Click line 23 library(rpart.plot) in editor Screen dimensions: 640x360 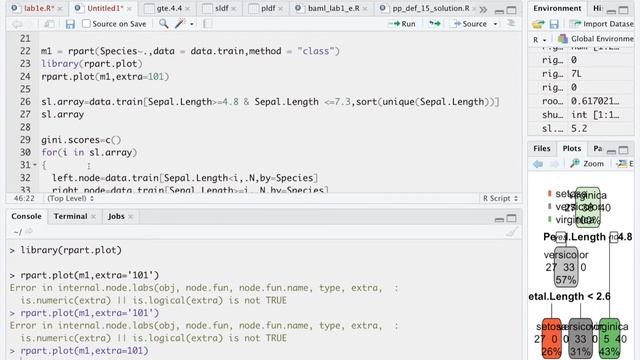point(91,64)
